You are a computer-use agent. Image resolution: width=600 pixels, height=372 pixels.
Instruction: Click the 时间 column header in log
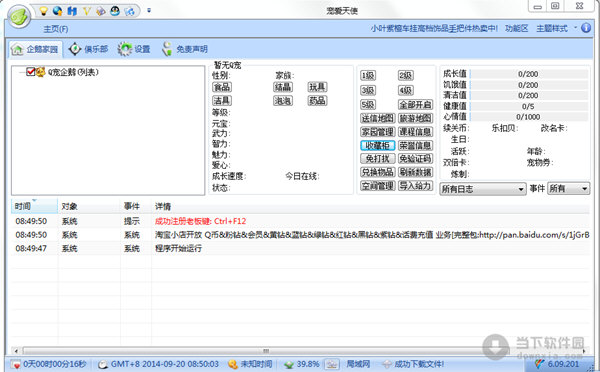(34, 206)
